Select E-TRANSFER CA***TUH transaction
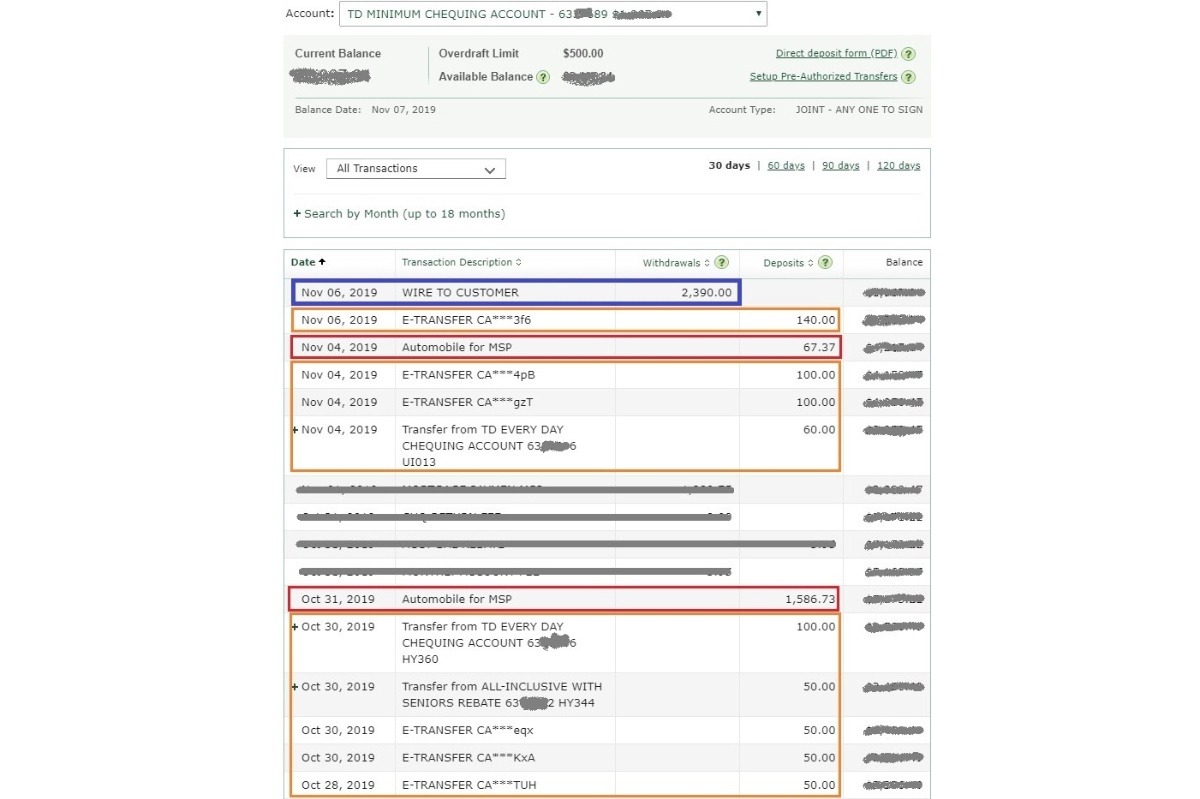Screen dimensions: 1200x799 tap(469, 785)
